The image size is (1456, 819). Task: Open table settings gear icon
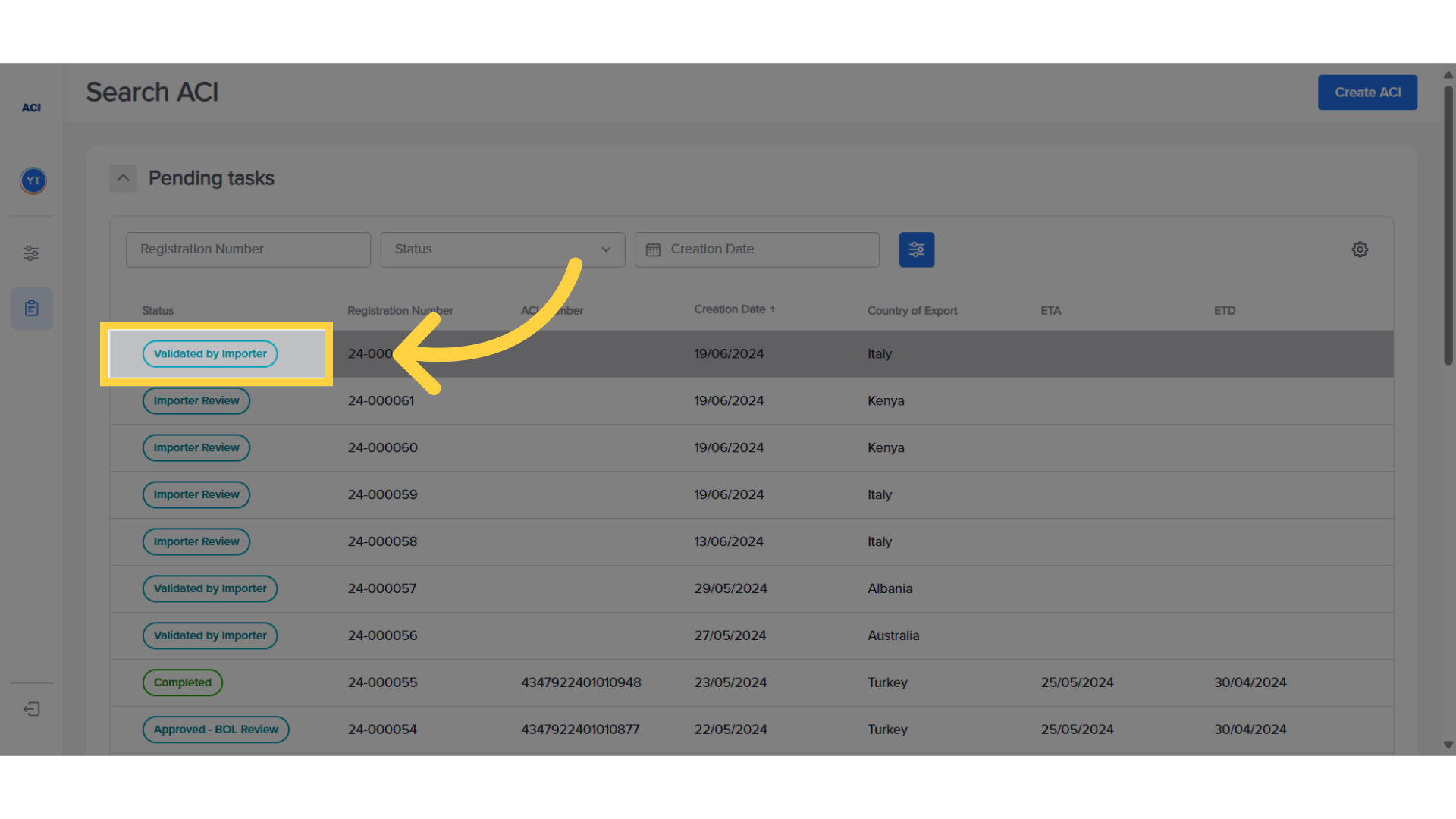pyautogui.click(x=1360, y=249)
